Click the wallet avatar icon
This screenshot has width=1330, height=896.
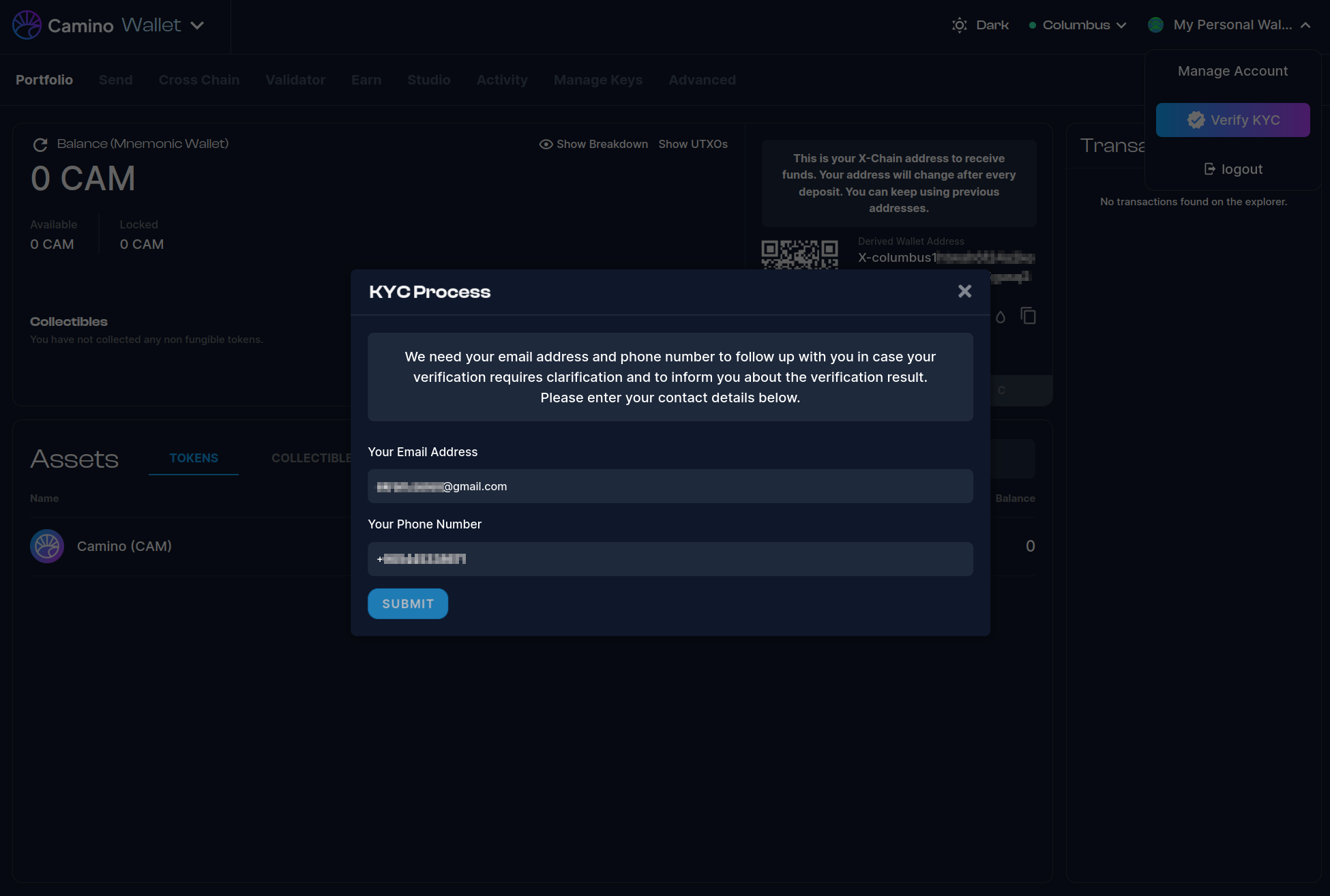tap(1155, 25)
